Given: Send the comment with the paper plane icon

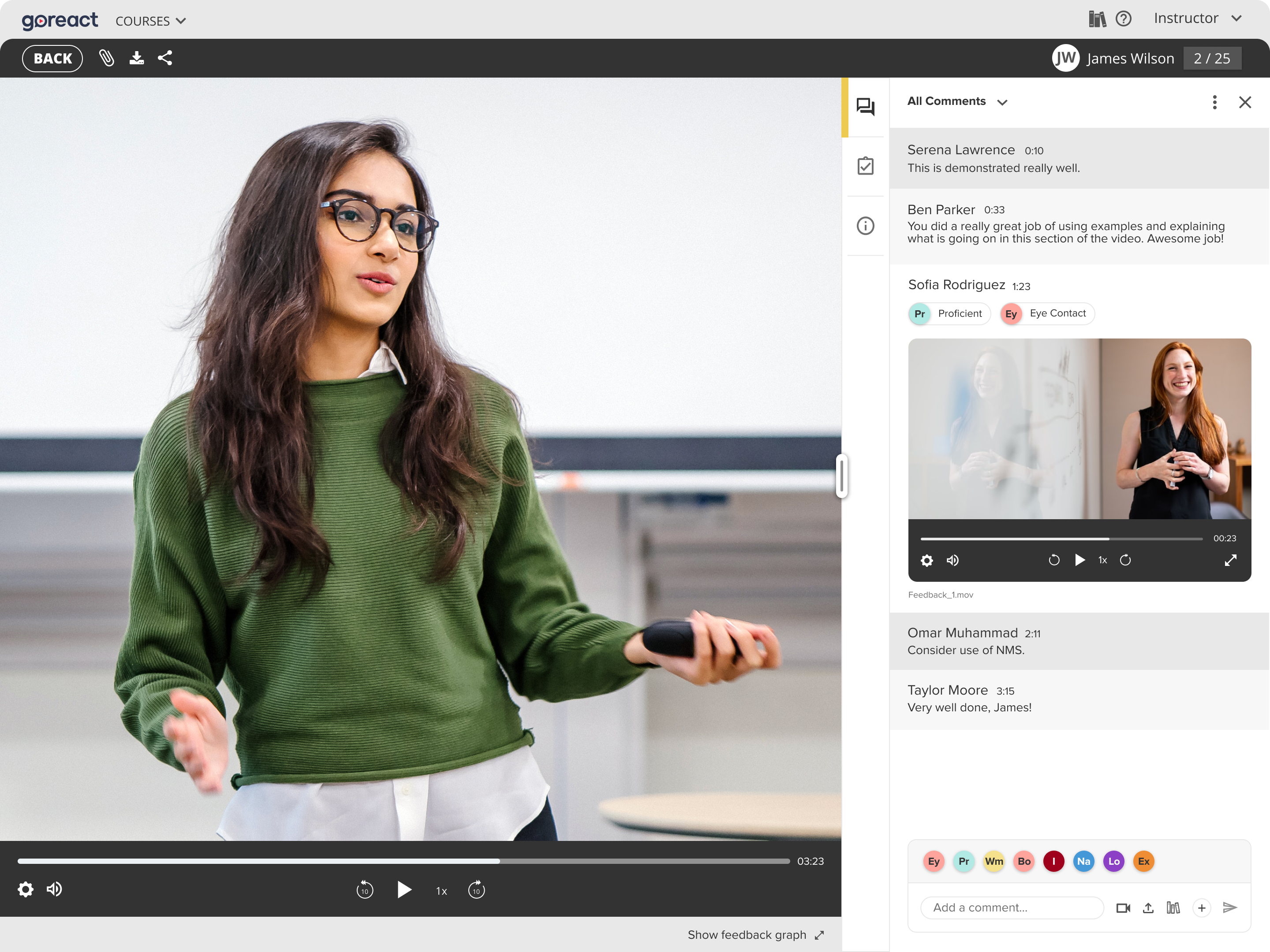Looking at the screenshot, I should point(1230,908).
